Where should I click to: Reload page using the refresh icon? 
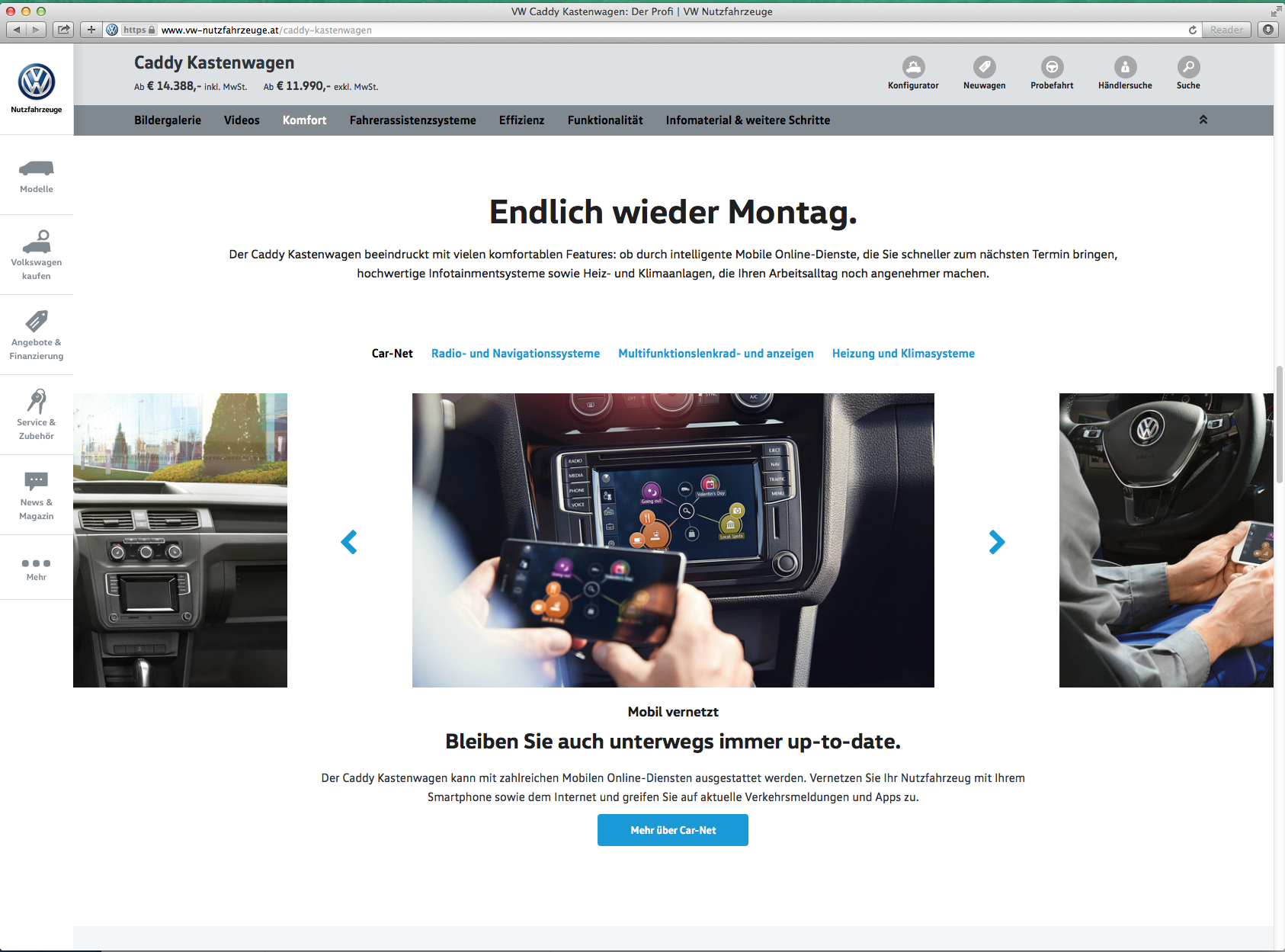[x=1193, y=30]
